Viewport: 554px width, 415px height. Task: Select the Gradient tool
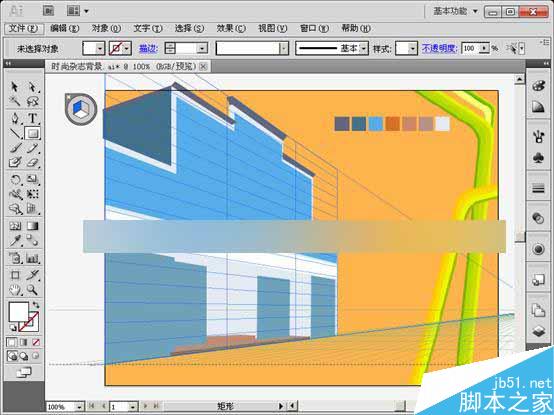click(x=33, y=226)
